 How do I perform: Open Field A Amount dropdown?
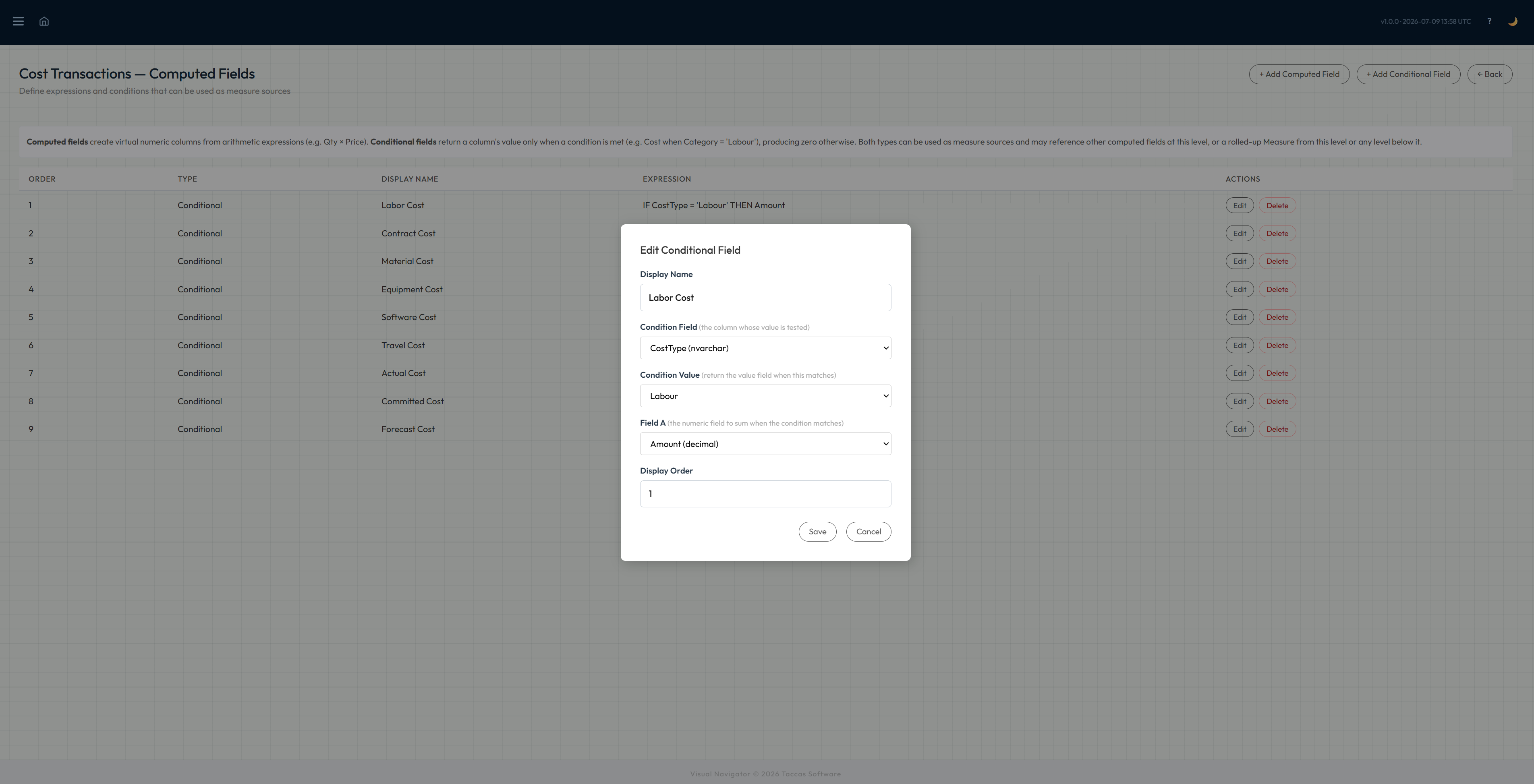765,444
